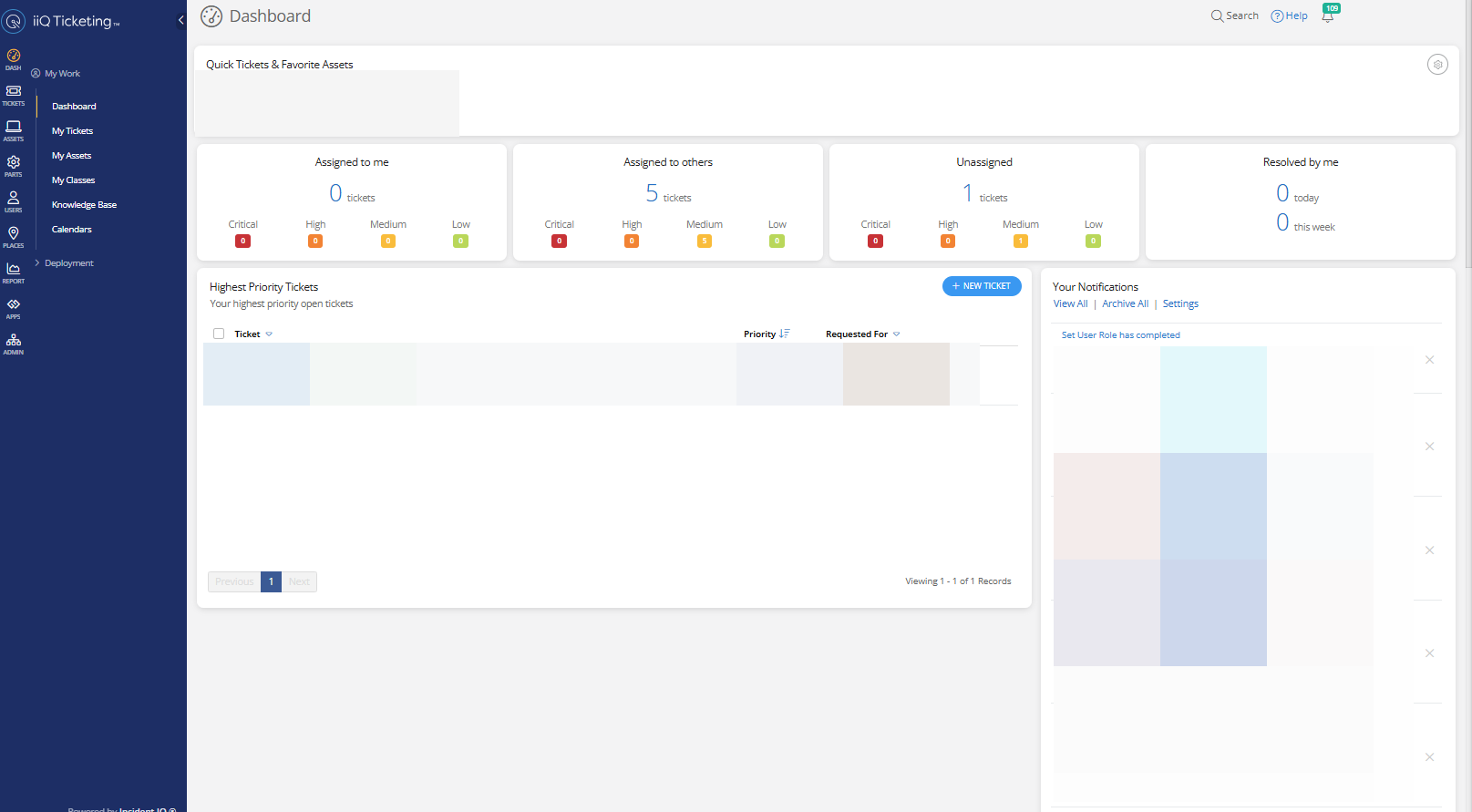Image resolution: width=1472 pixels, height=812 pixels.
Task: Open Knowledge Base menu item
Action: (84, 205)
